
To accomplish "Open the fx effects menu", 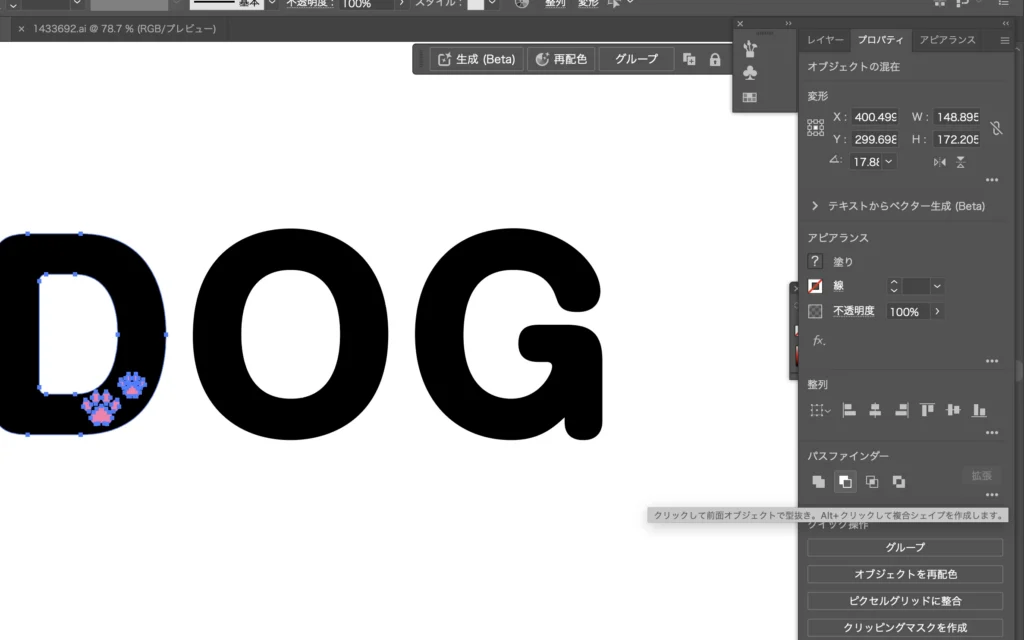I will pos(818,340).
